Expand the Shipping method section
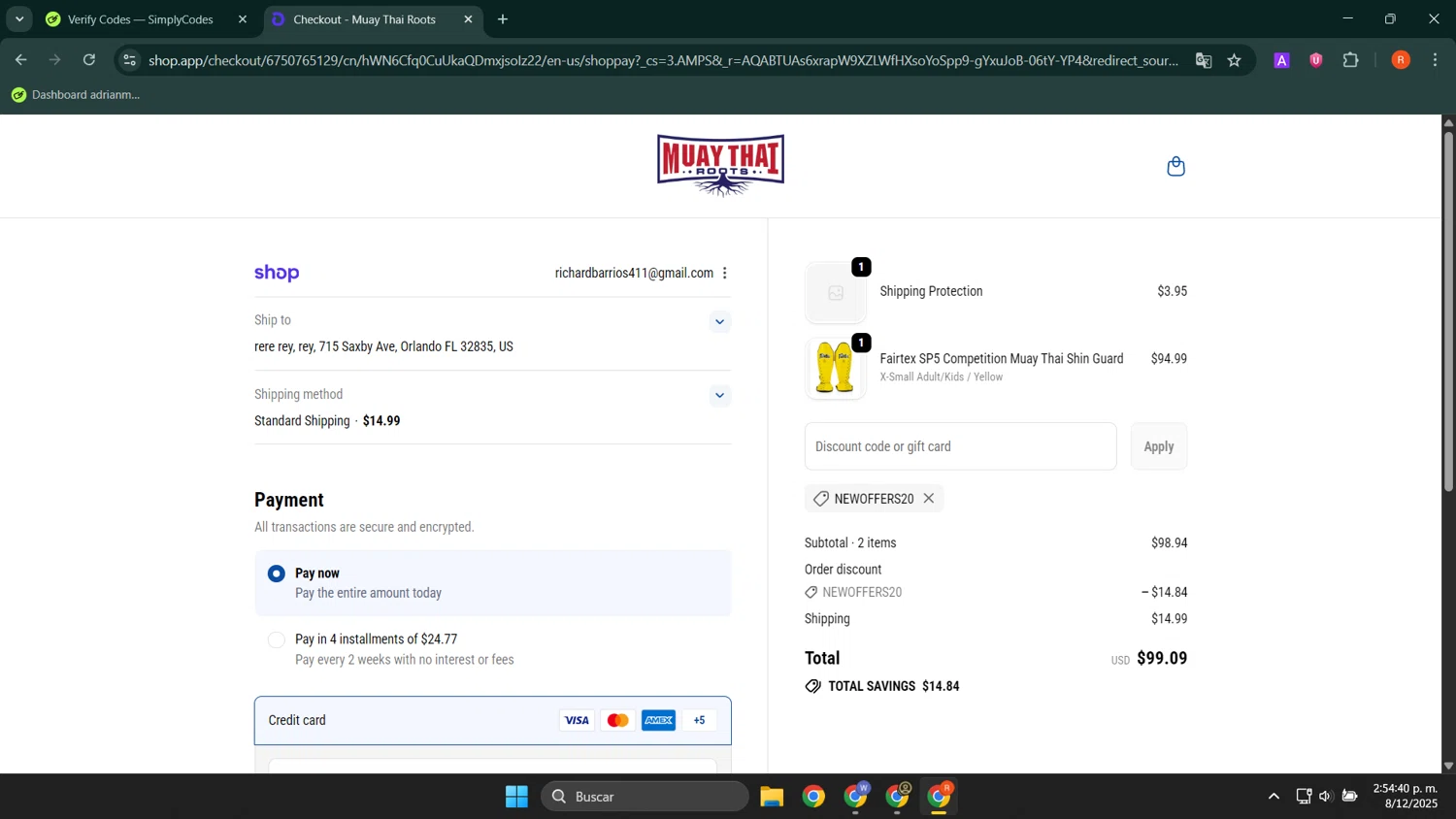Viewport: 1456px width, 819px height. pyautogui.click(x=719, y=395)
